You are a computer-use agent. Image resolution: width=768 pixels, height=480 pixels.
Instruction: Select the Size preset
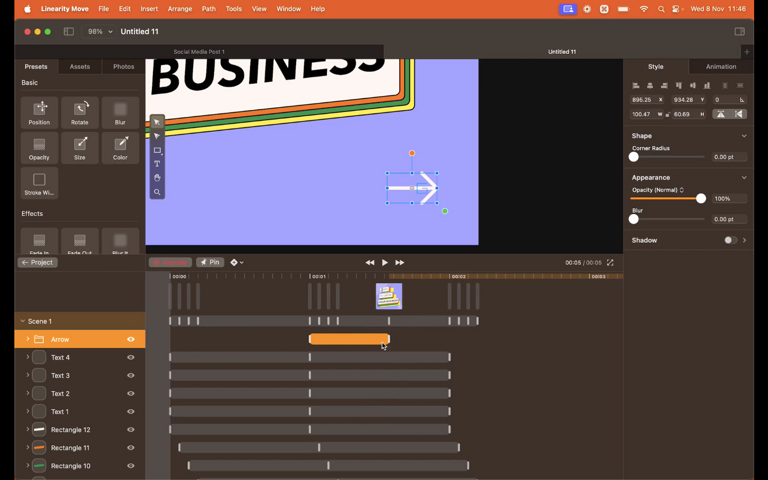pos(79,148)
